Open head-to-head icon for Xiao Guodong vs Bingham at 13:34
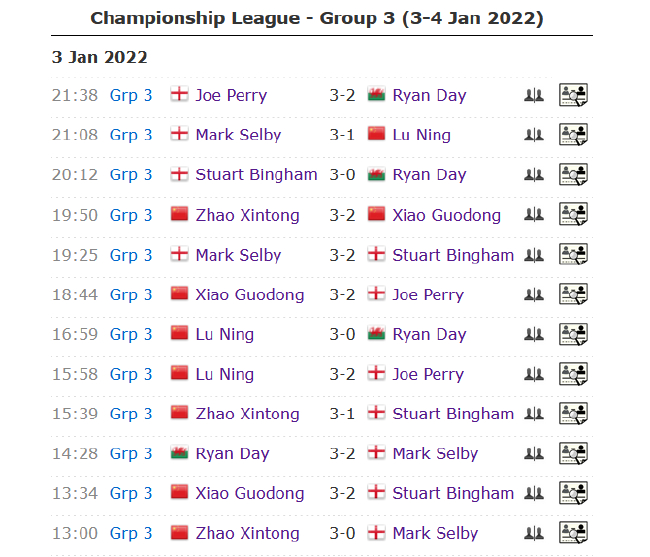The image size is (650, 557). (533, 493)
